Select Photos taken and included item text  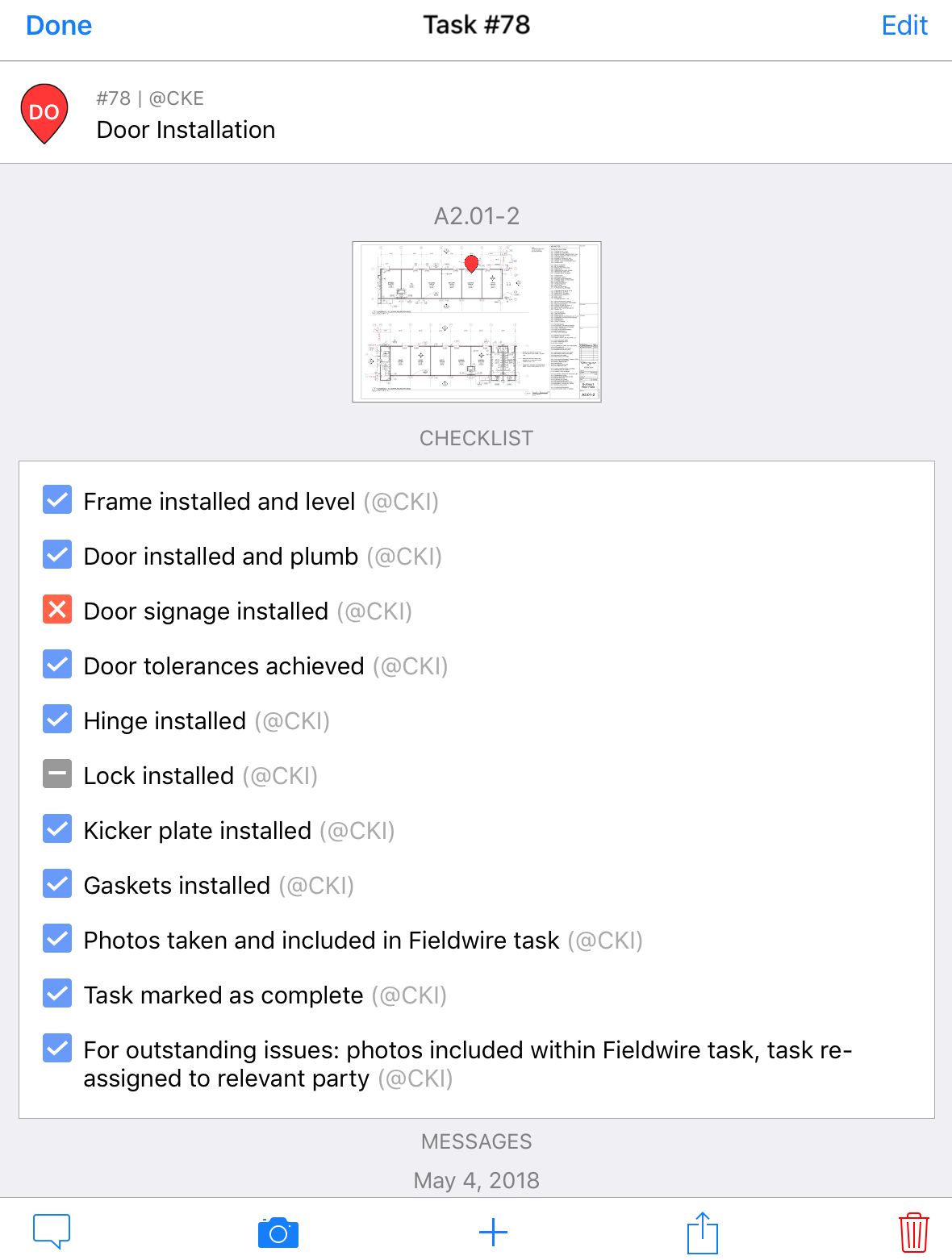pos(321,941)
